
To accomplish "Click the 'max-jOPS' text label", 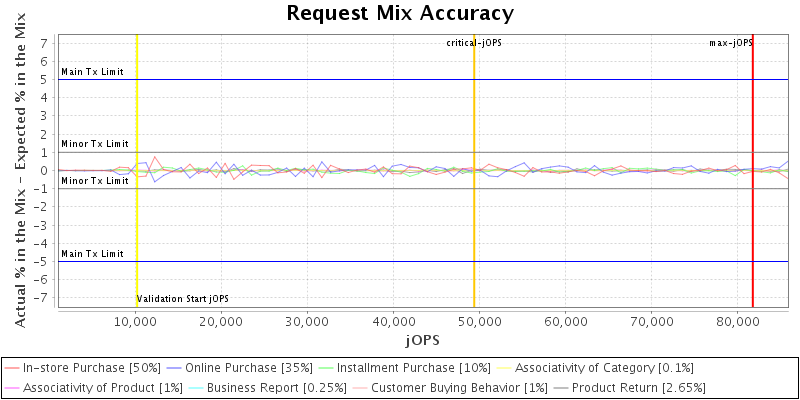I will [x=730, y=43].
